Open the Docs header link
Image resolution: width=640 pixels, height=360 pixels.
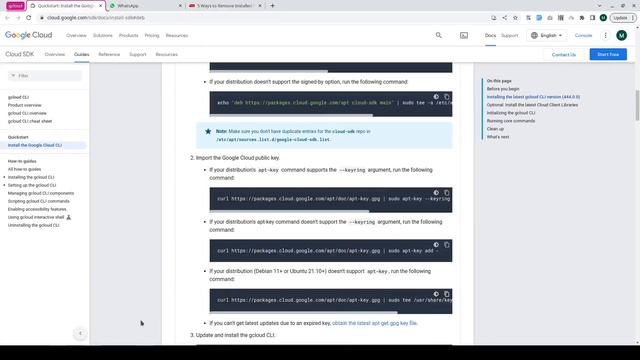tap(490, 36)
